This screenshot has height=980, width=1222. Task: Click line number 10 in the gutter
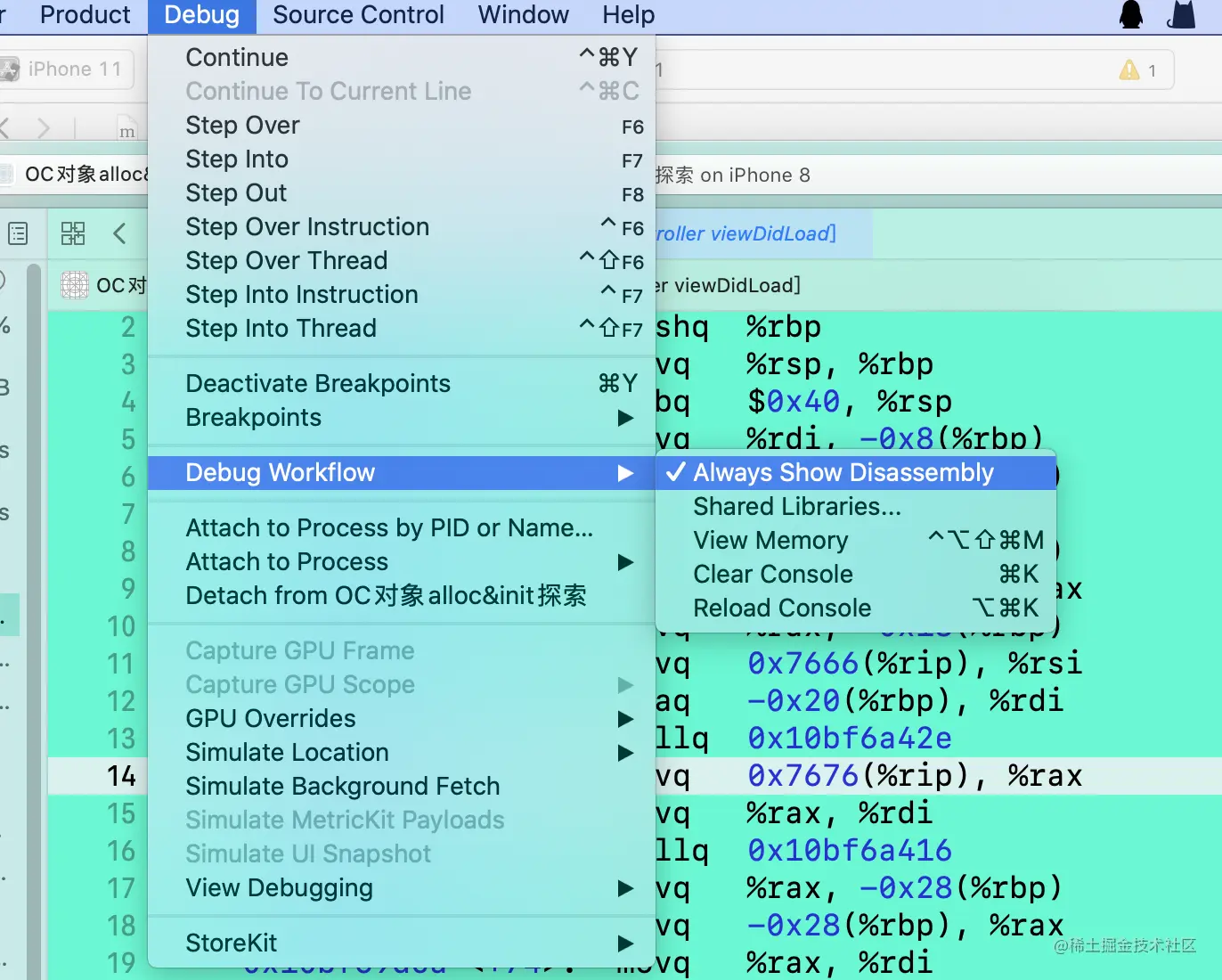coord(121,626)
